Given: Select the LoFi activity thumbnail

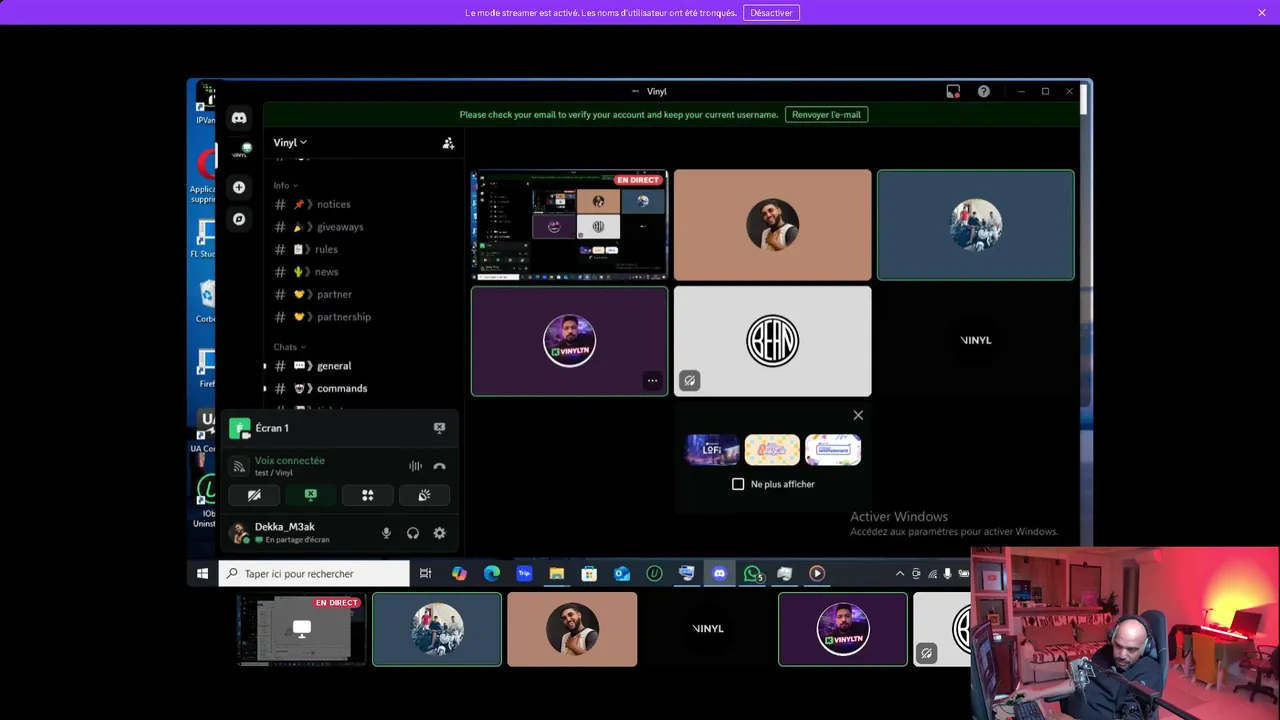Looking at the screenshot, I should (x=712, y=450).
